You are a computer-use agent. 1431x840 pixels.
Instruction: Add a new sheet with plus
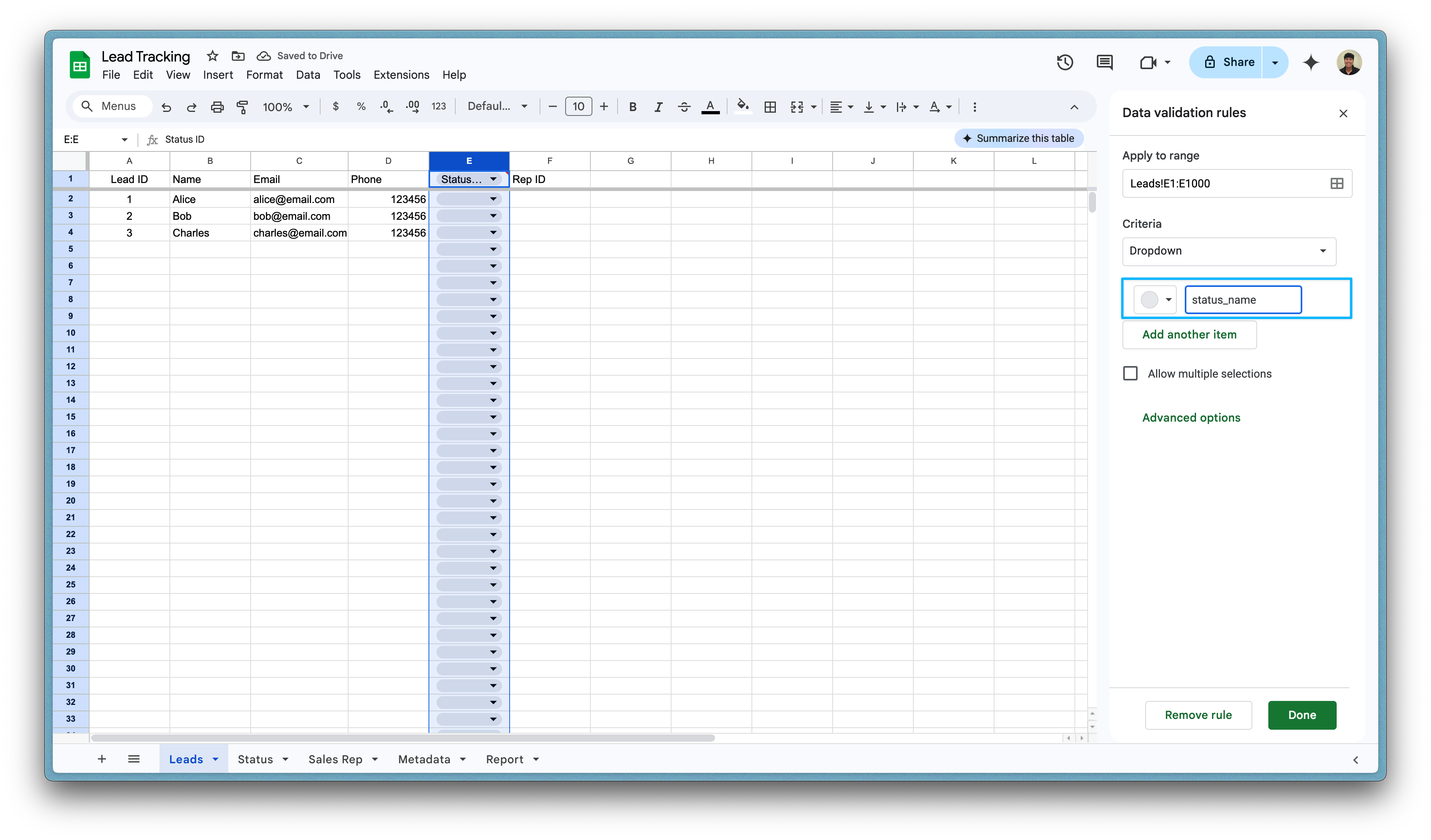102,759
